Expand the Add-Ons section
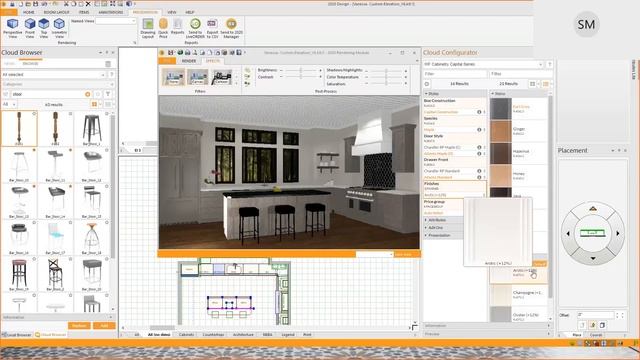640x360 pixels. pos(443,228)
